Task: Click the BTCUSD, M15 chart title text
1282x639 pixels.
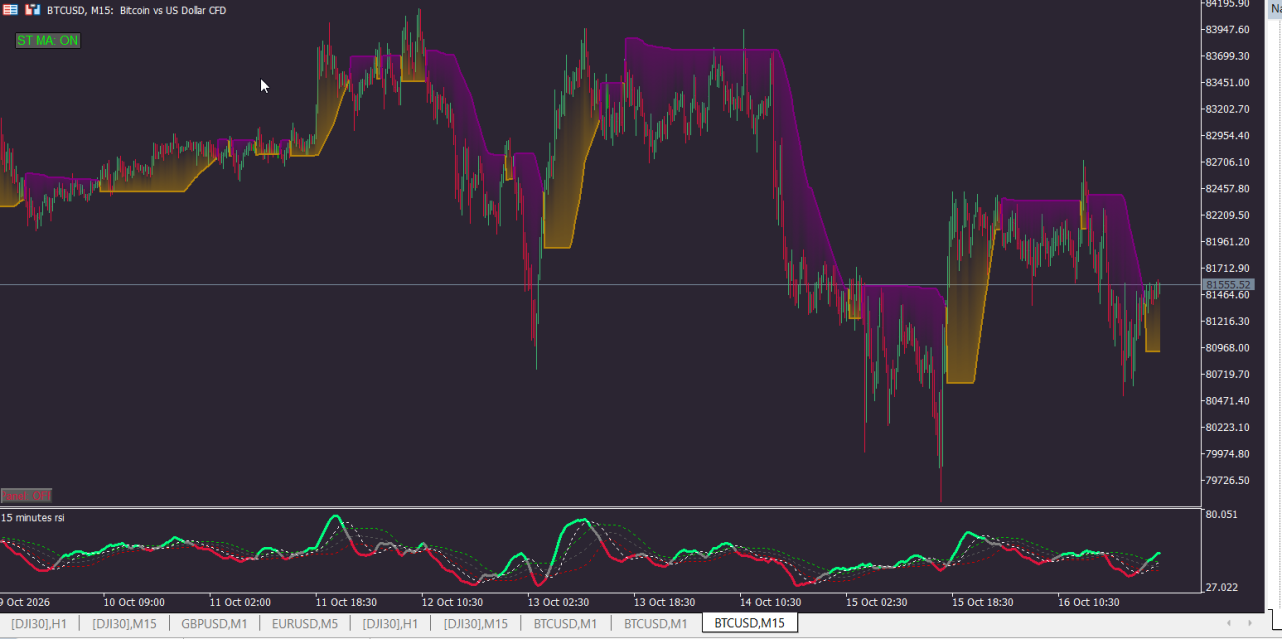Action: click(80, 10)
